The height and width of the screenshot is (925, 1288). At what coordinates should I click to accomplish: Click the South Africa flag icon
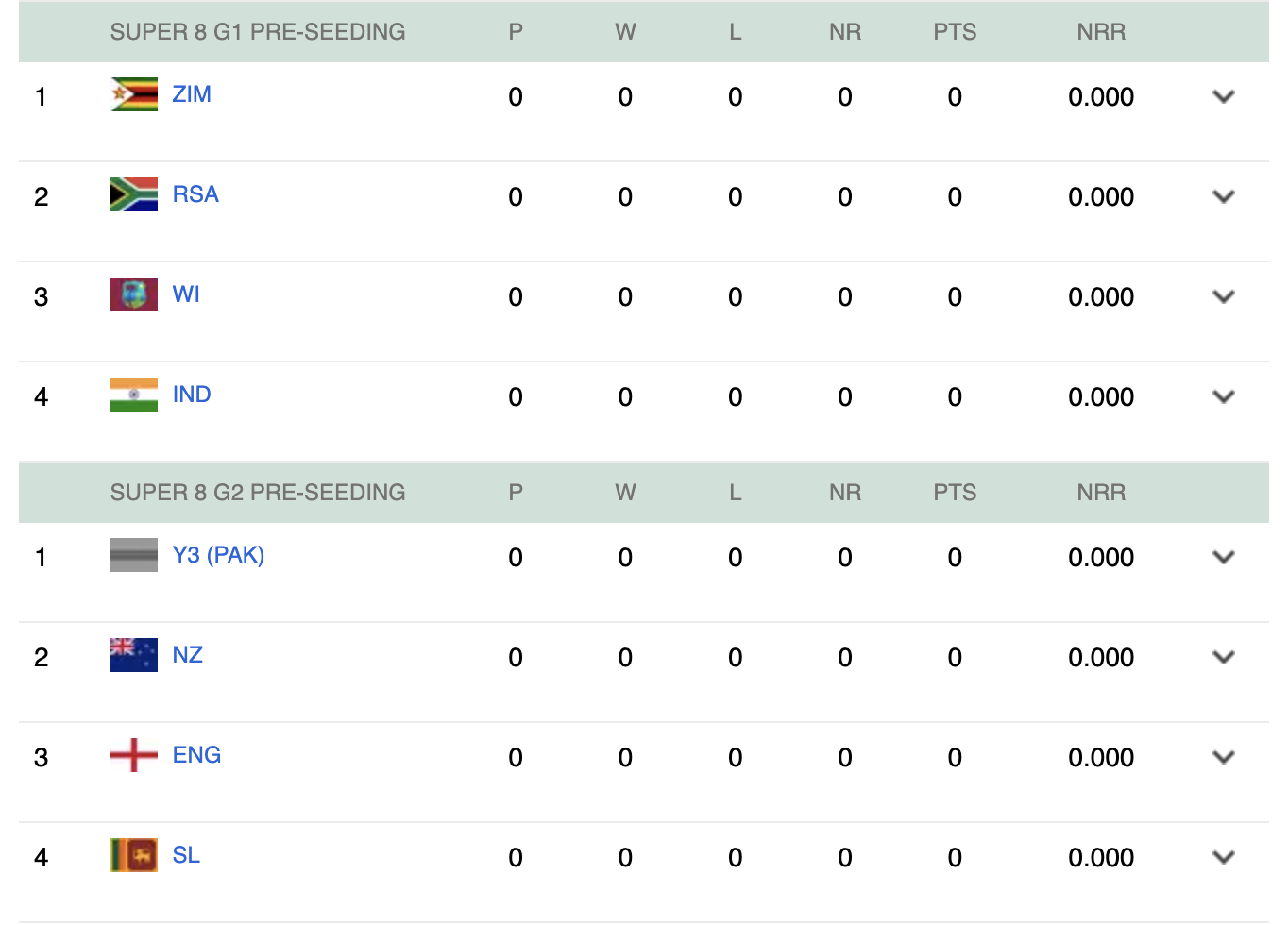tap(133, 194)
